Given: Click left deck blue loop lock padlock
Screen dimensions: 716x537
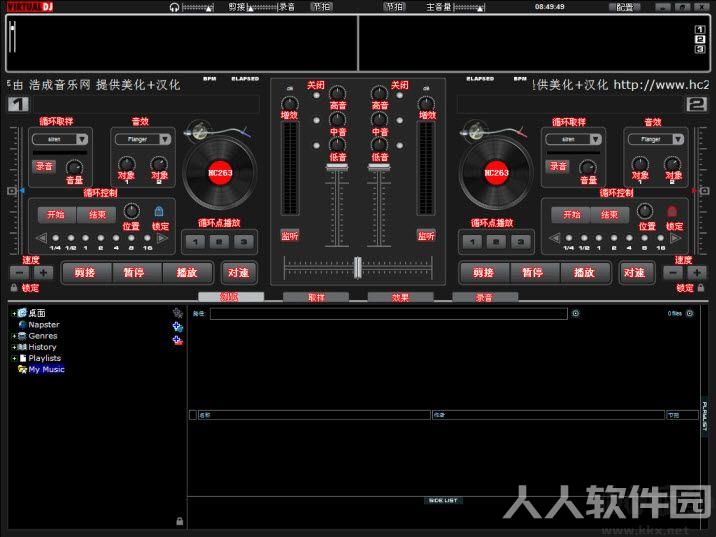Looking at the screenshot, I should pos(158,211).
